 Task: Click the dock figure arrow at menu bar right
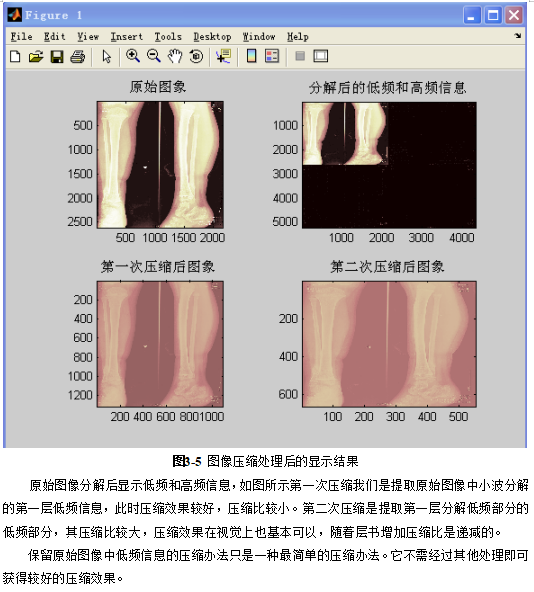point(518,36)
